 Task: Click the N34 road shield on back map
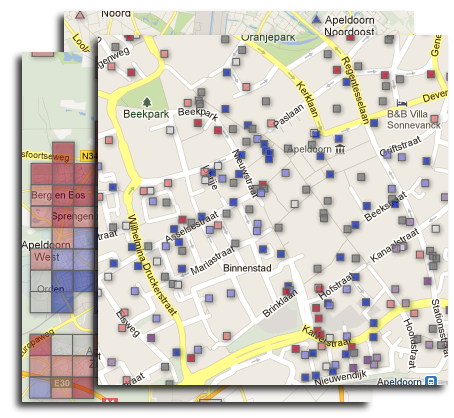click(x=89, y=156)
